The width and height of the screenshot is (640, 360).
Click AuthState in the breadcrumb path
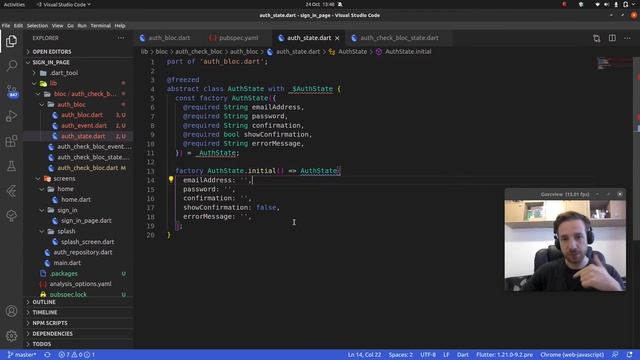(348, 52)
